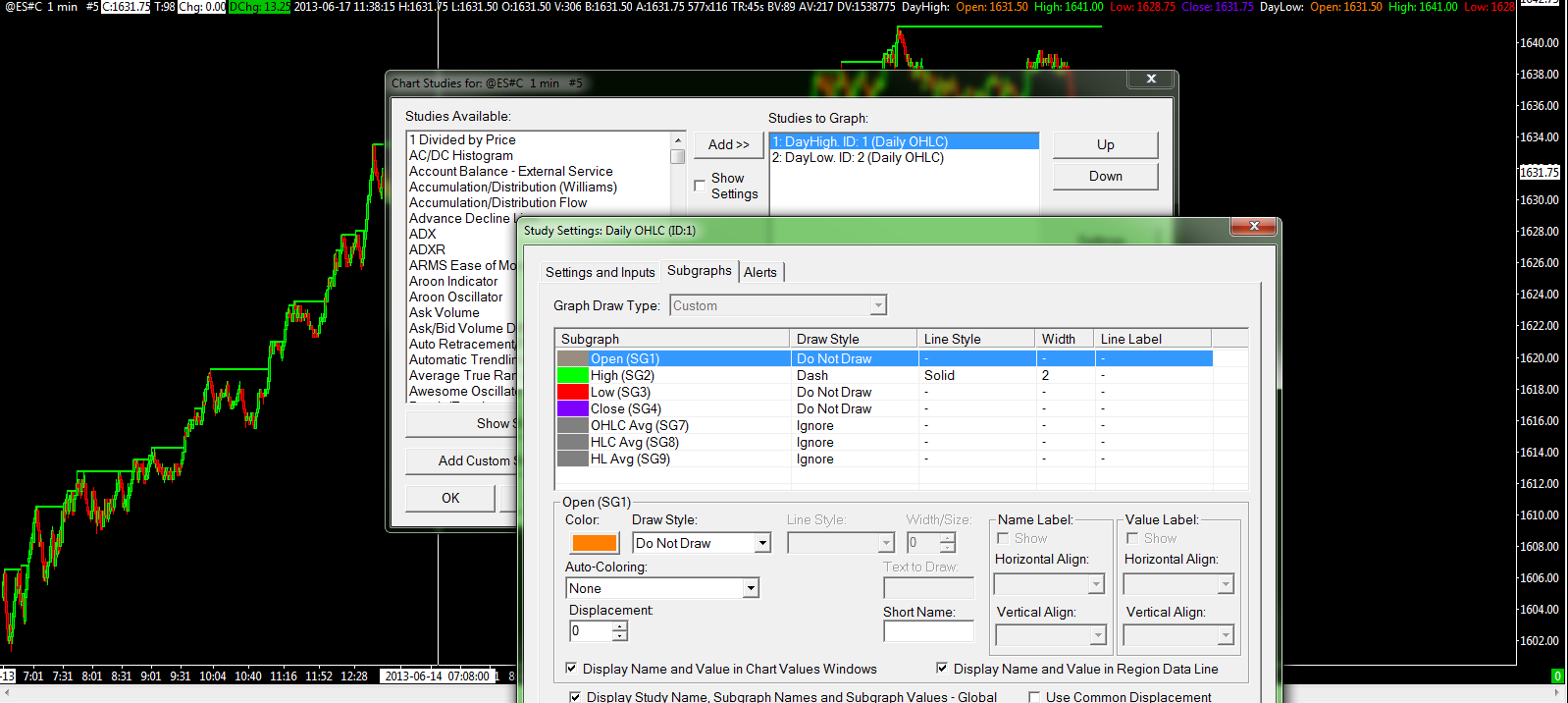The image size is (1568, 703).
Task: Uncheck Display Name and Value in Chart Values Windows
Action: [571, 669]
